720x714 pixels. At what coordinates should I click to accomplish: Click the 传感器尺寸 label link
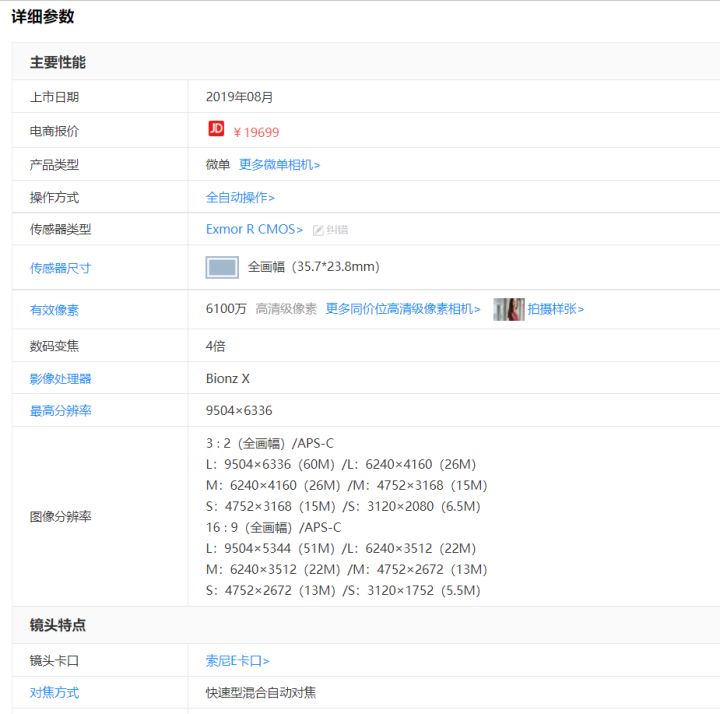coord(60,268)
